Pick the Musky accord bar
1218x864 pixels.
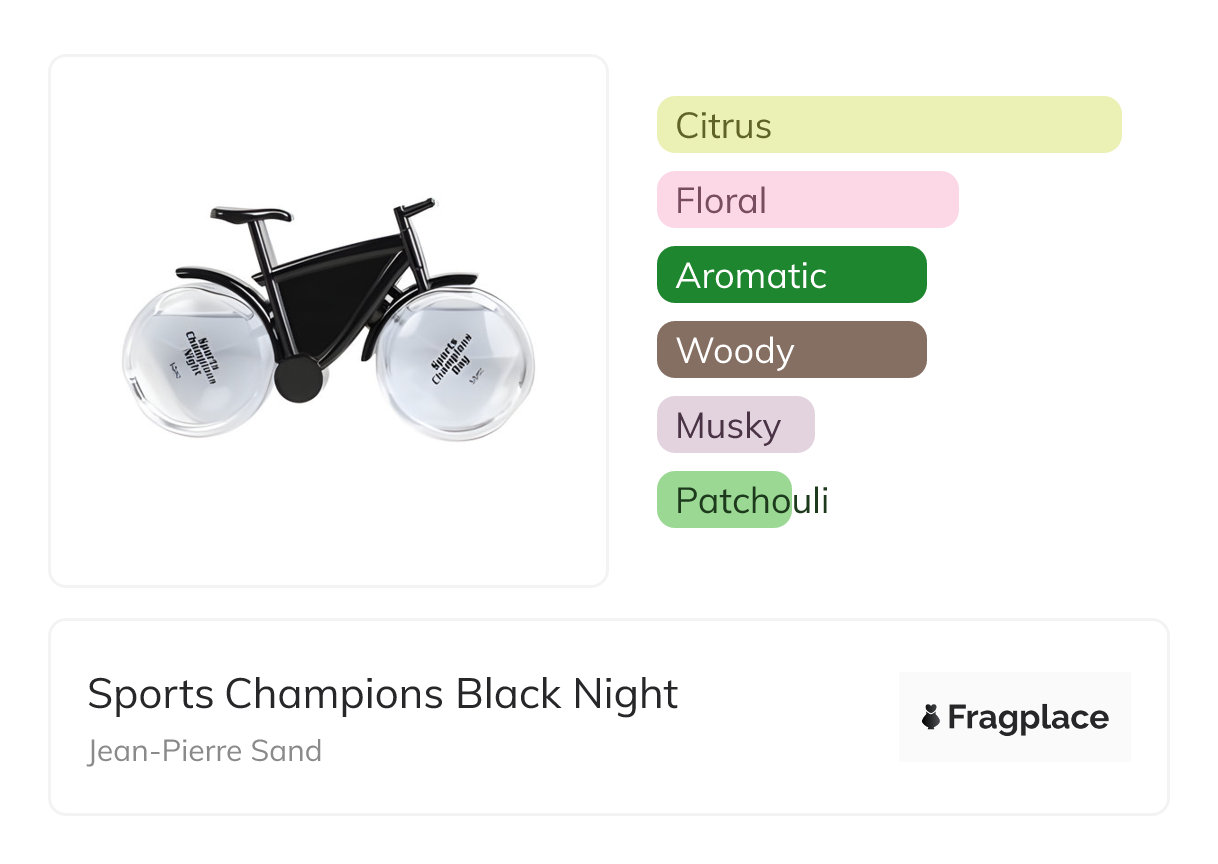pyautogui.click(x=735, y=425)
